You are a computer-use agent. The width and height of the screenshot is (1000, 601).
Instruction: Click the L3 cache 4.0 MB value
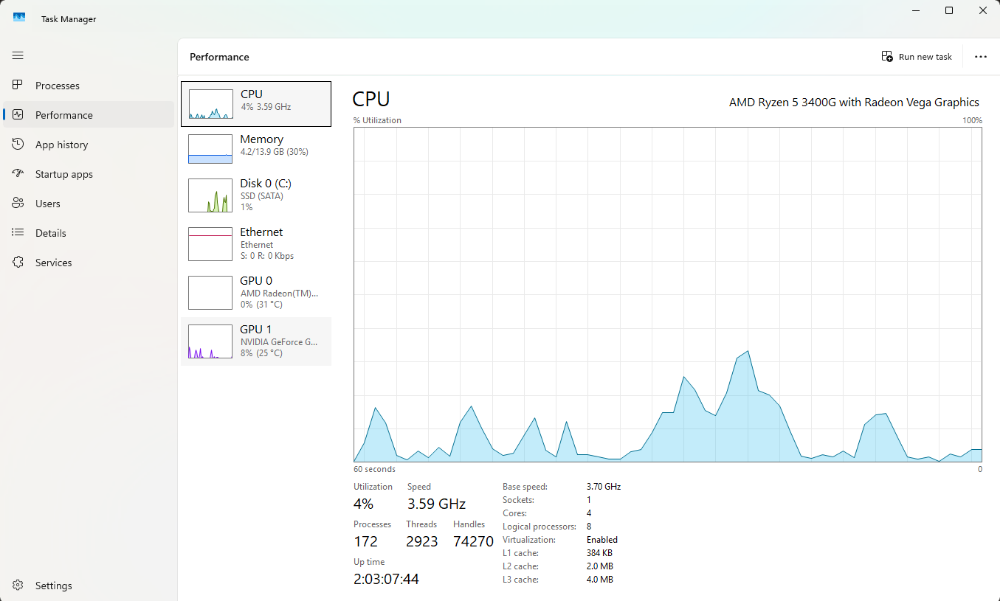click(599, 580)
